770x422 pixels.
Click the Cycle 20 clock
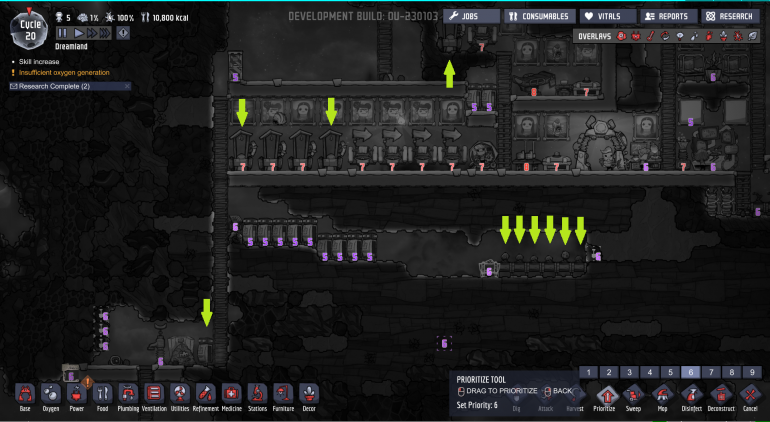pos(29,29)
